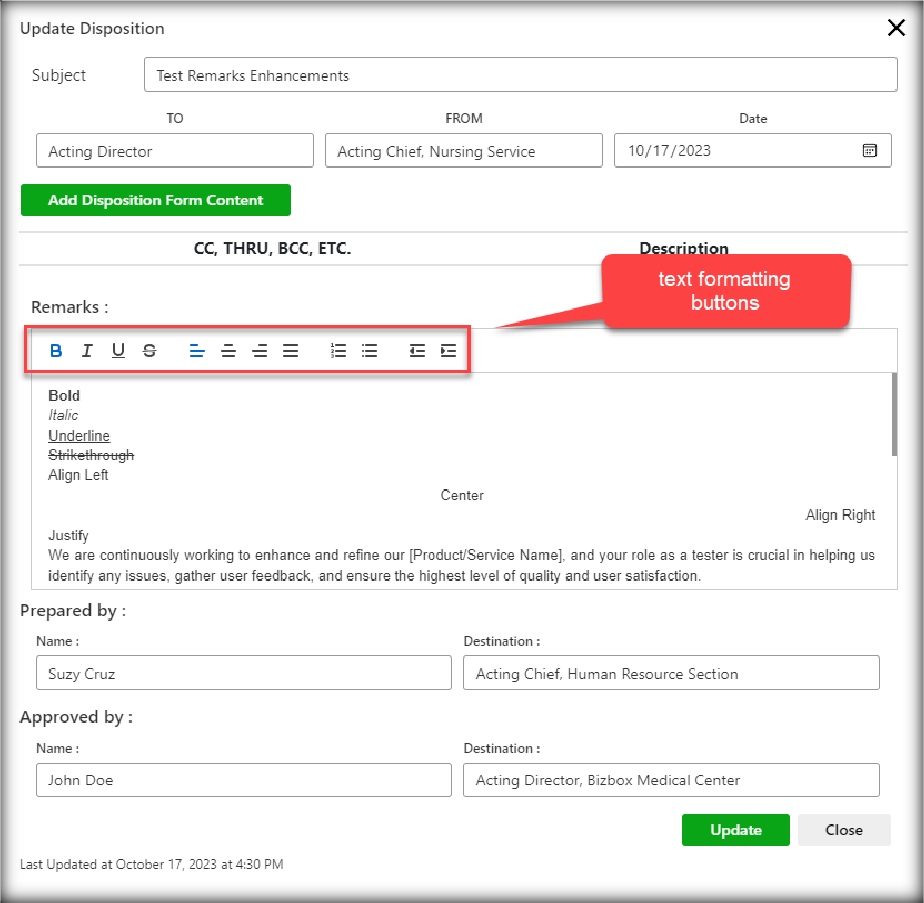Click Add Disposition Form Content button
924x903 pixels.
pyautogui.click(x=156, y=200)
